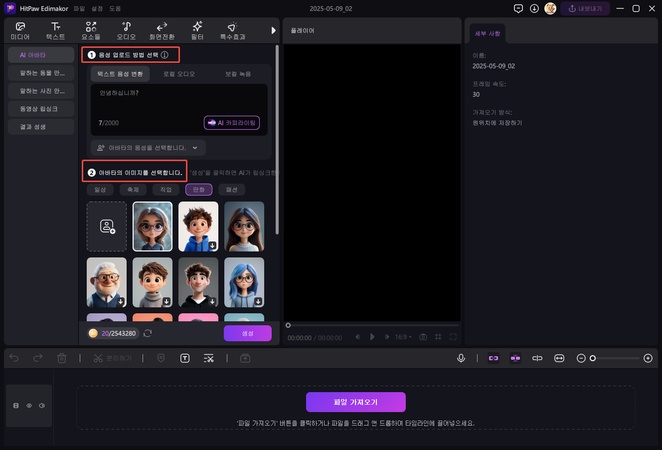The width and height of the screenshot is (662, 450).
Task: Choose the gray-haired girl with glasses avatar
Action: [x=152, y=226]
